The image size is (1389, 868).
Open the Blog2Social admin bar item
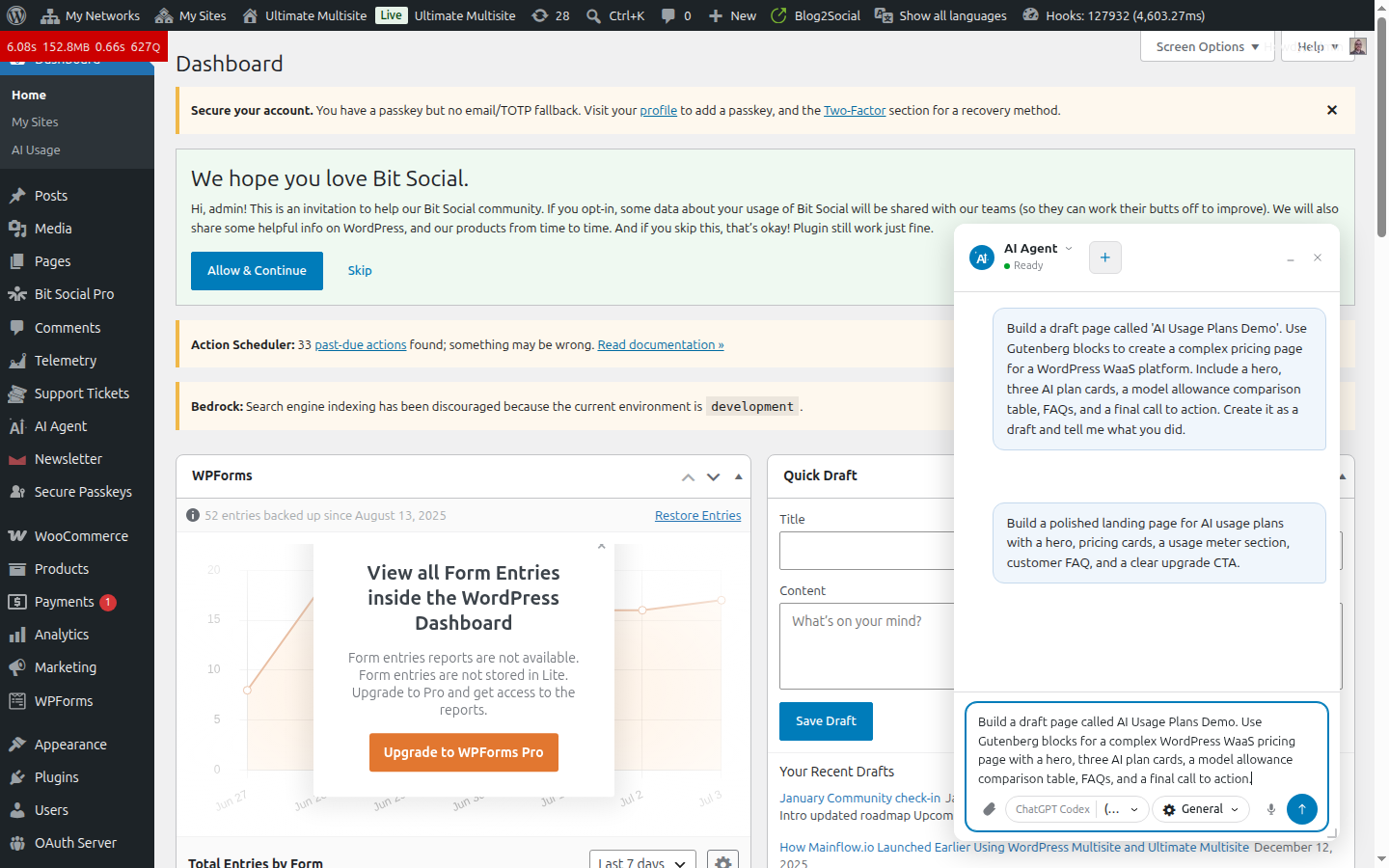tap(815, 15)
